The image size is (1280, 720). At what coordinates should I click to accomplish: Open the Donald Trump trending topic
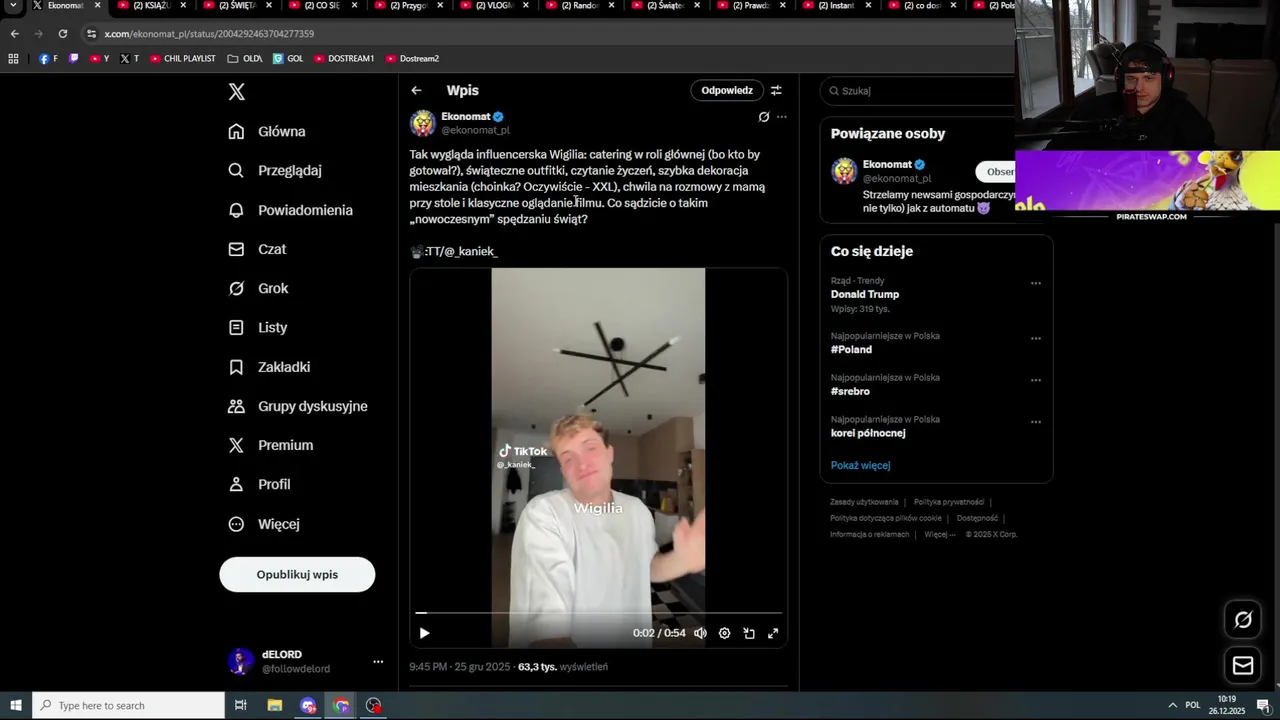point(865,294)
